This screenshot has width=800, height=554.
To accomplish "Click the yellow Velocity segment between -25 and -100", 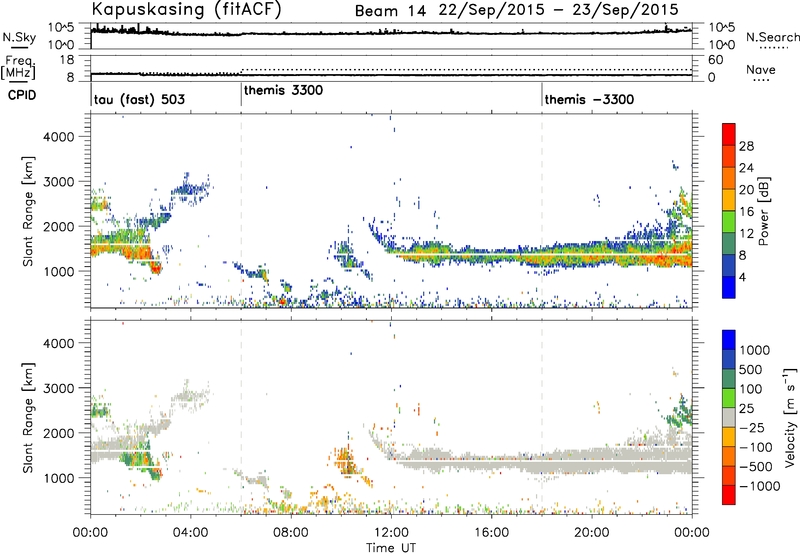I will 729,437.
